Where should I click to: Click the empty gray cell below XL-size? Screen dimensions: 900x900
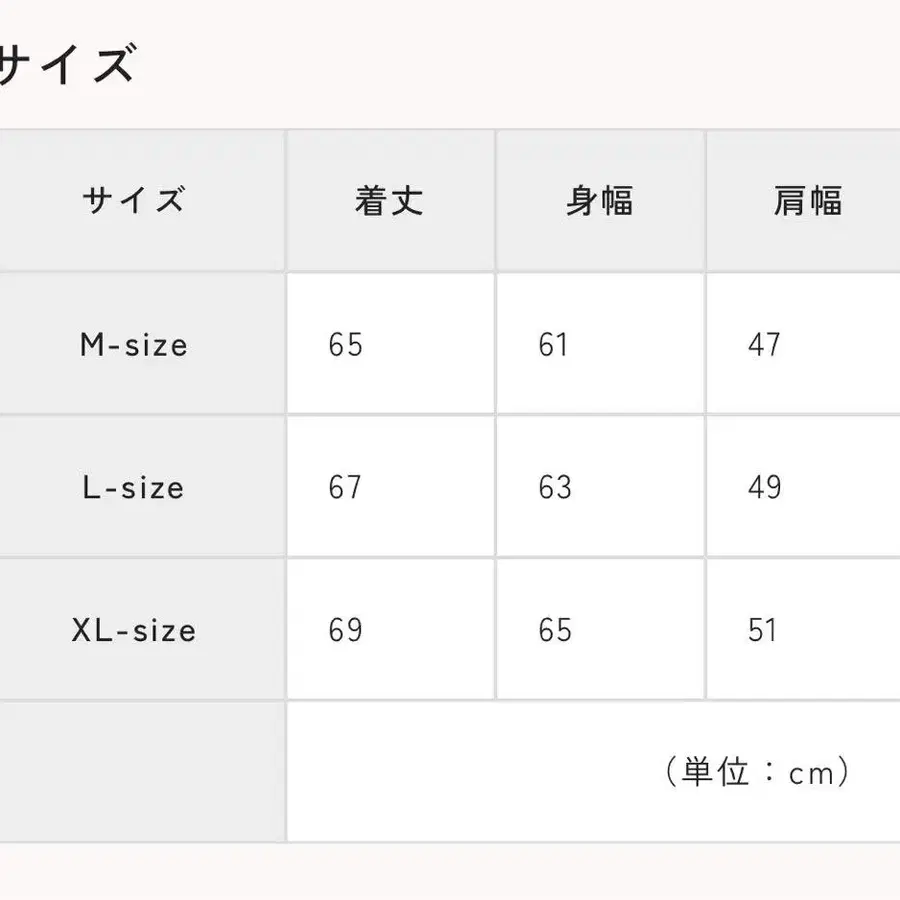[140, 772]
